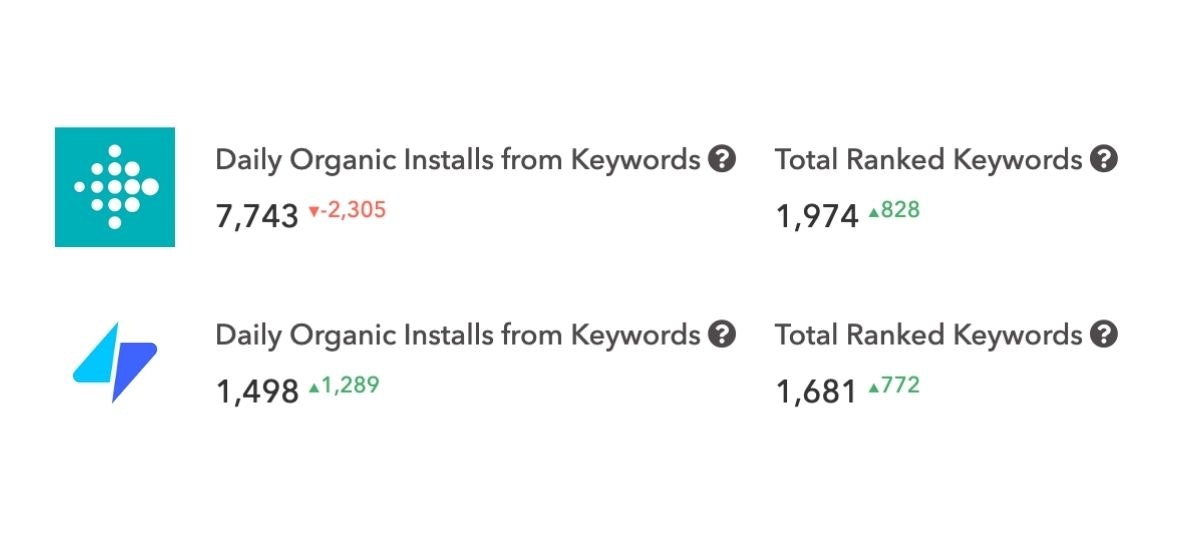Image resolution: width=1200 pixels, height=550 pixels.
Task: Click the 7,743 daily installs value
Action: click(257, 215)
